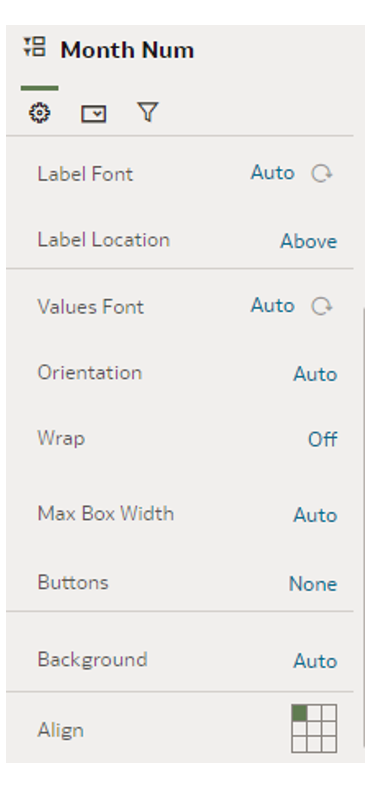Choose bottom-right cell of Align grid
The height and width of the screenshot is (789, 371).
[x=329, y=744]
